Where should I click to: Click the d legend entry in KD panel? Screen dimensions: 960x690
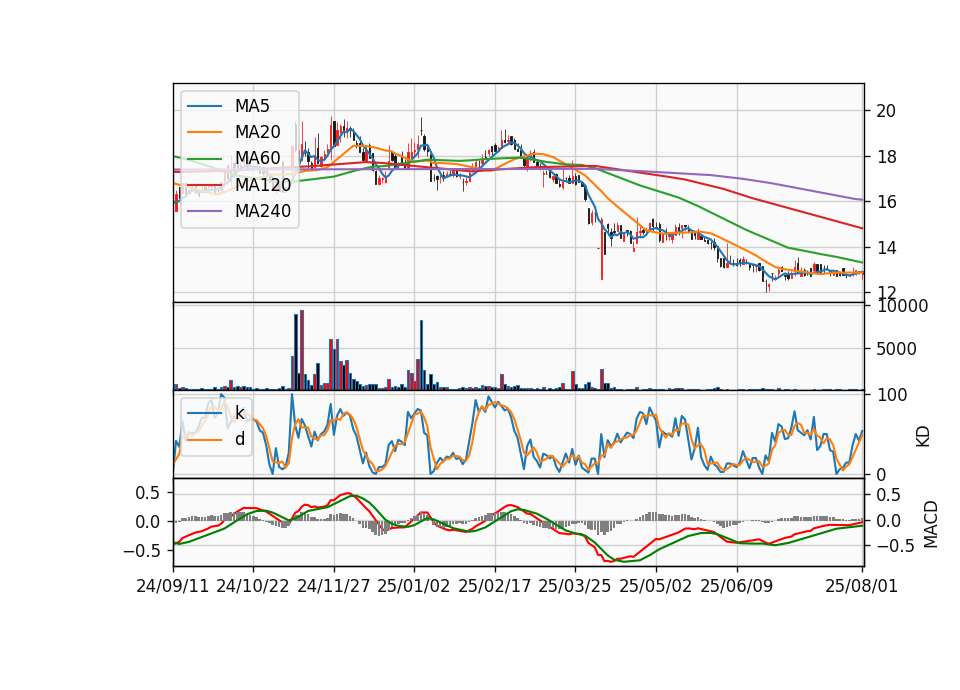point(239,439)
